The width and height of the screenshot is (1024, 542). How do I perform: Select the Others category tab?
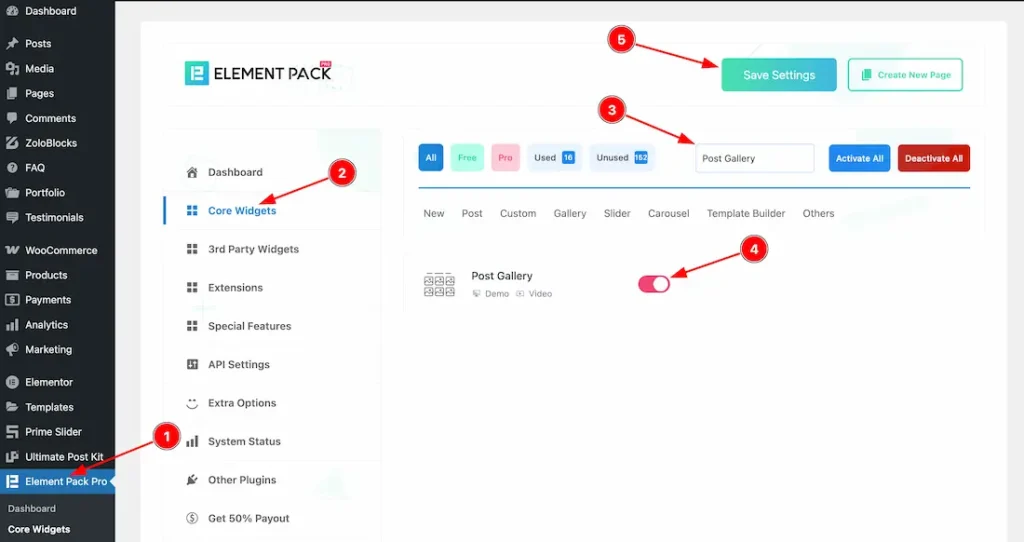[818, 214]
